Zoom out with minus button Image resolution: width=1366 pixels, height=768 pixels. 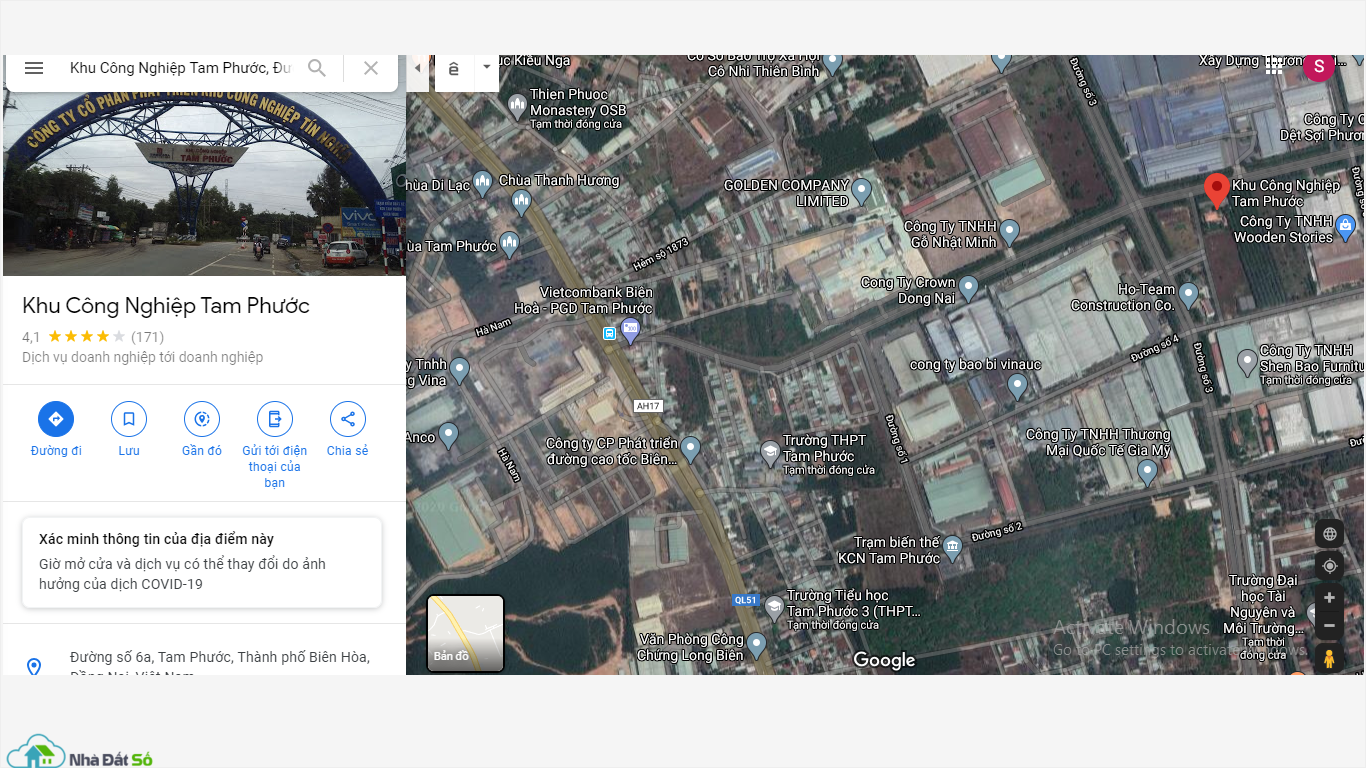1329,626
